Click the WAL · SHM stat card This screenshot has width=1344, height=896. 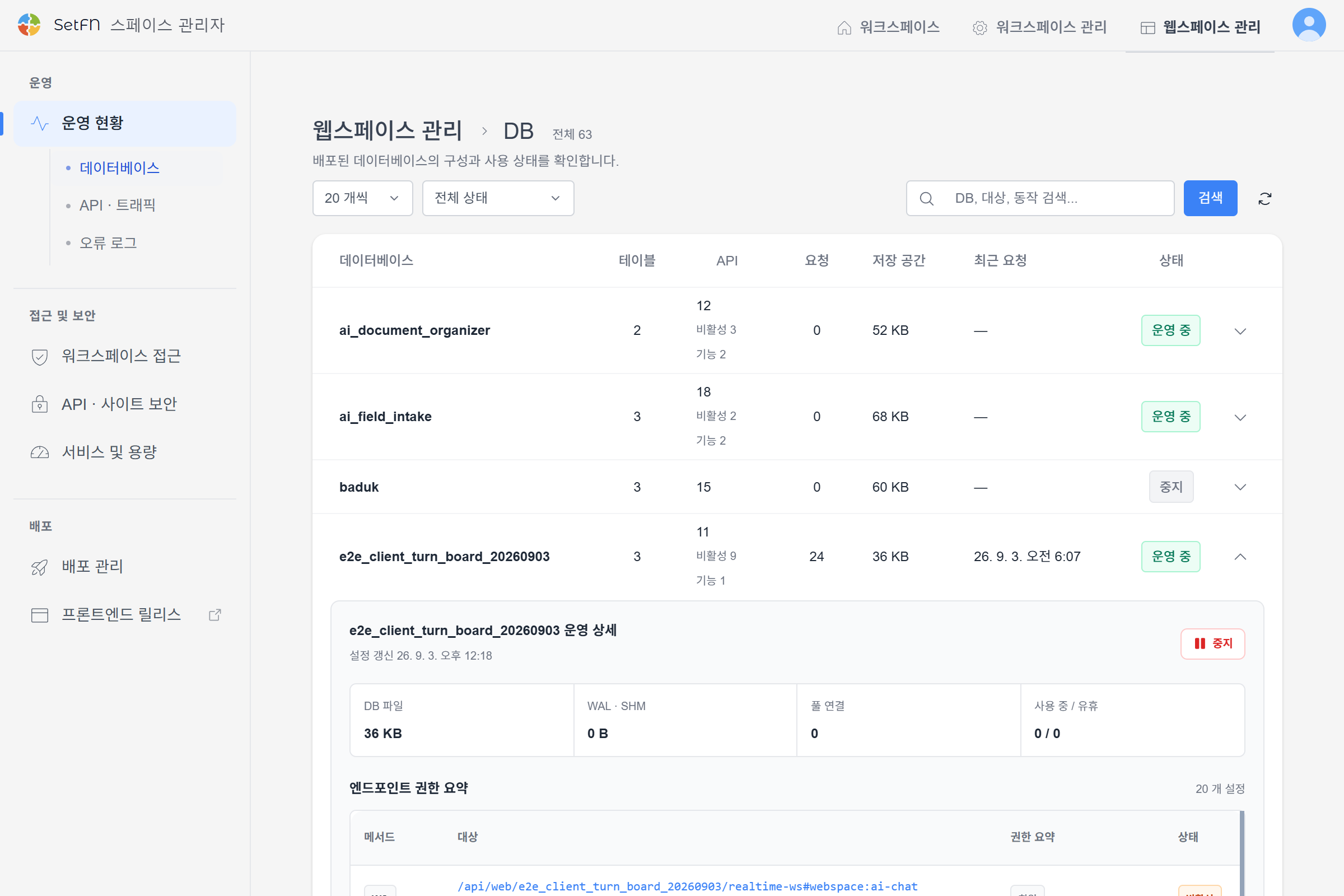pyautogui.click(x=685, y=720)
